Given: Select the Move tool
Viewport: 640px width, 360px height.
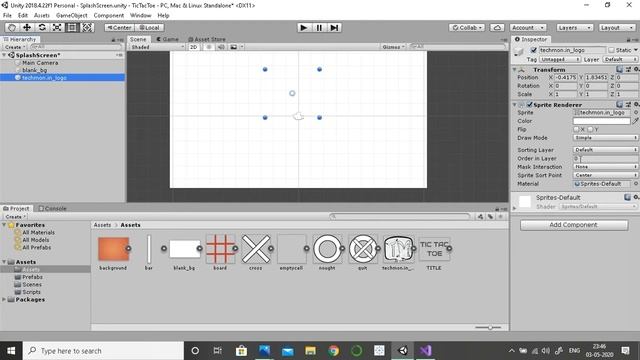Looking at the screenshot, I should [27, 27].
